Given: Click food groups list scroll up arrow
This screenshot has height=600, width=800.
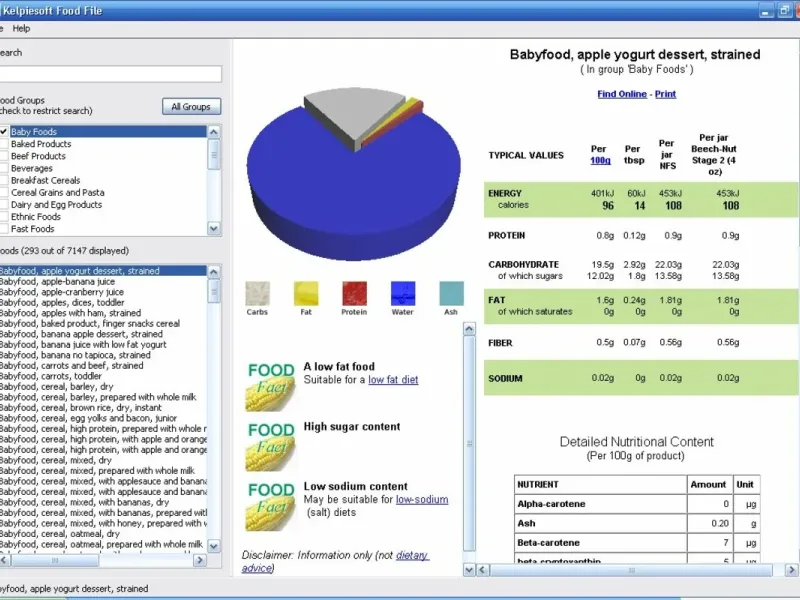Looking at the screenshot, I should point(214,132).
